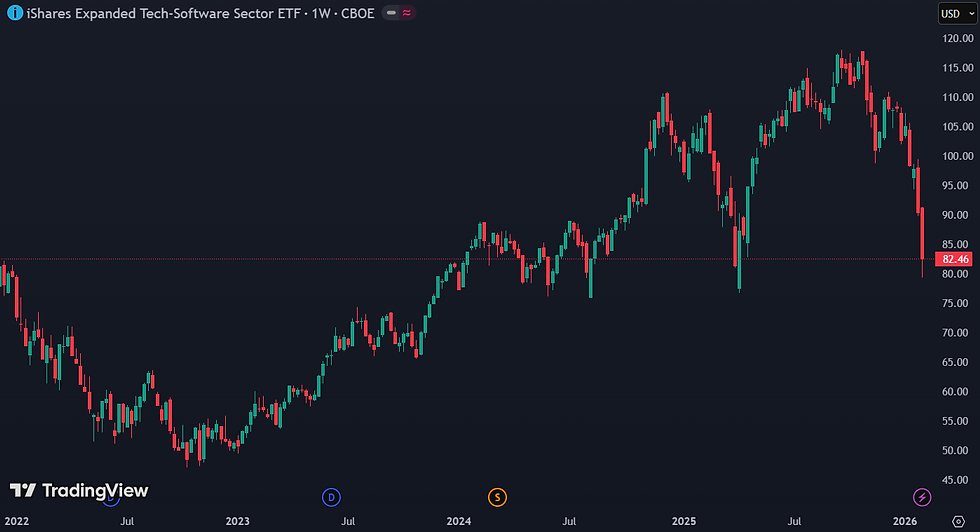Image resolution: width=980 pixels, height=532 pixels.
Task: Click the 2025 time axis label
Action: pyautogui.click(x=684, y=521)
